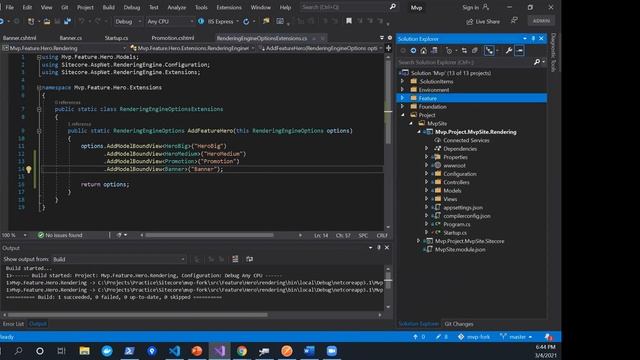Click the Live Share button
Screen dimensions: 640x360
(x=483, y=21)
